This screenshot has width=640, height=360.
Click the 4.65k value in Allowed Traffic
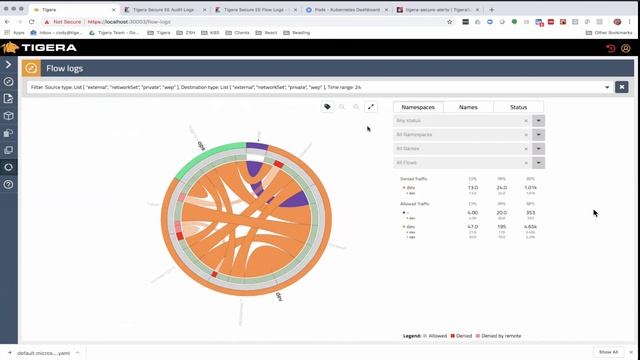click(x=530, y=227)
